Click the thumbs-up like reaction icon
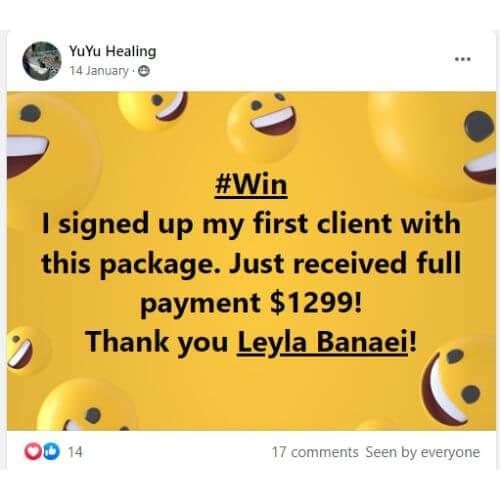 [51, 451]
